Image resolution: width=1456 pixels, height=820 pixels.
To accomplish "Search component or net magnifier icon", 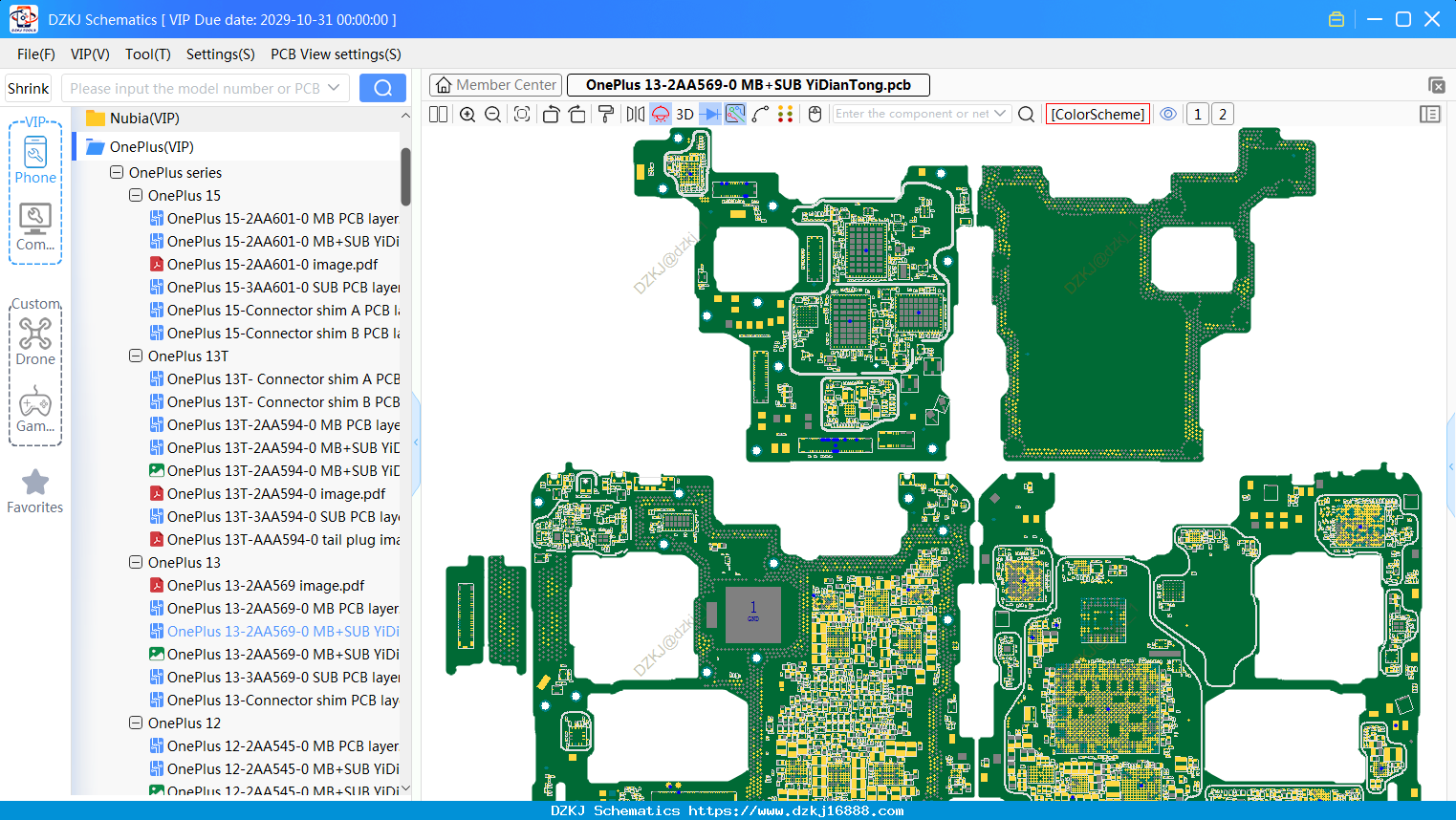I will point(1026,114).
